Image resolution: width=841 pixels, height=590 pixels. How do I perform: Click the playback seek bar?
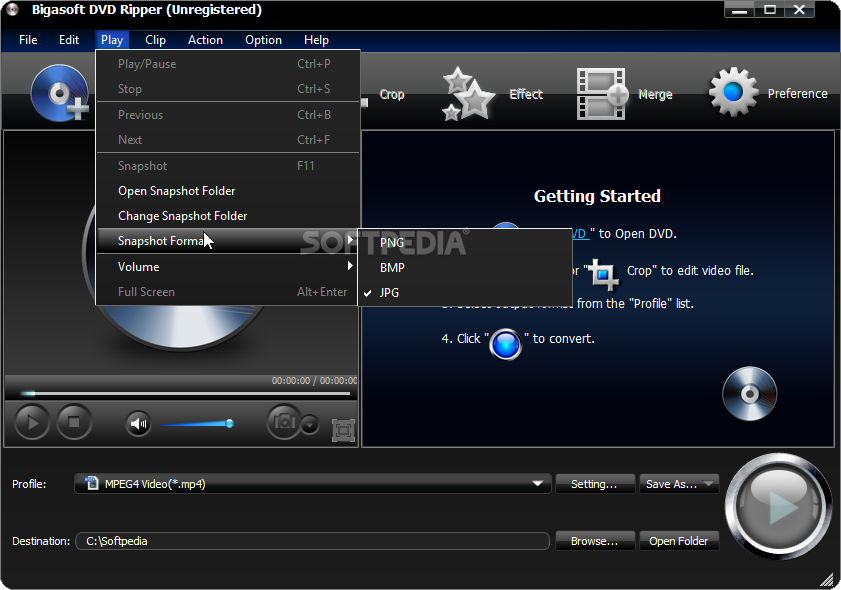[x=185, y=394]
